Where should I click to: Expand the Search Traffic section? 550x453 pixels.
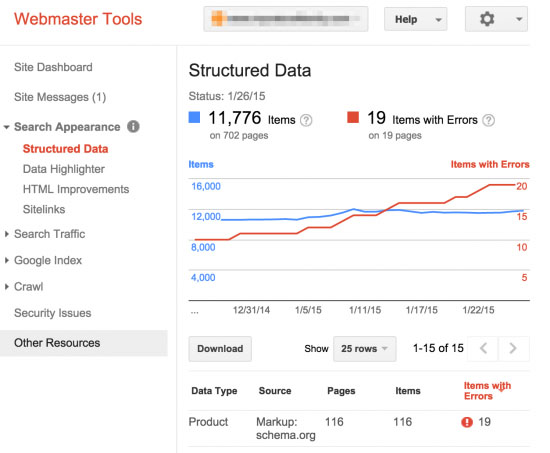click(x=6, y=234)
